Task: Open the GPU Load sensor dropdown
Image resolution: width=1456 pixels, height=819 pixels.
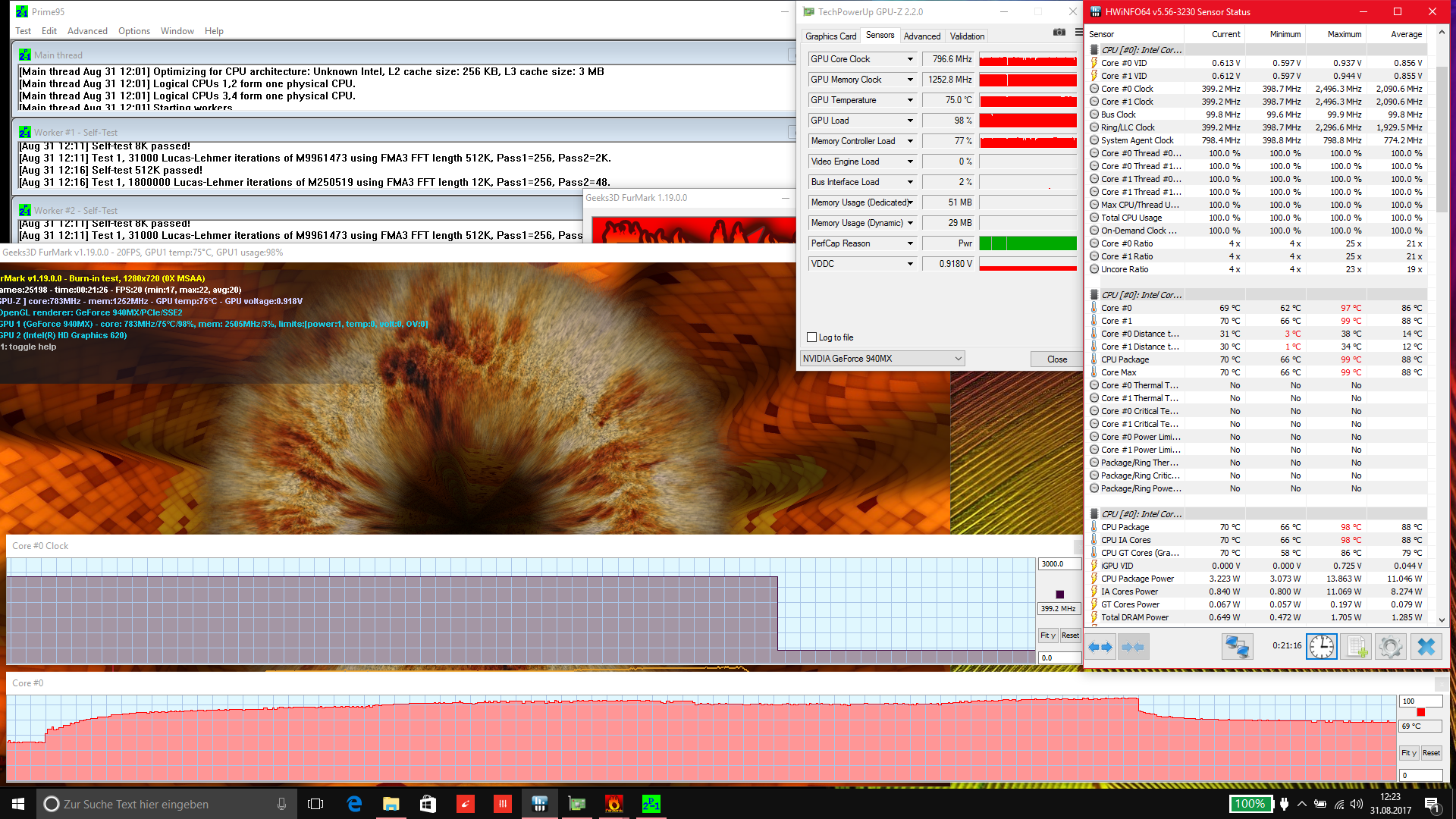Action: click(910, 121)
